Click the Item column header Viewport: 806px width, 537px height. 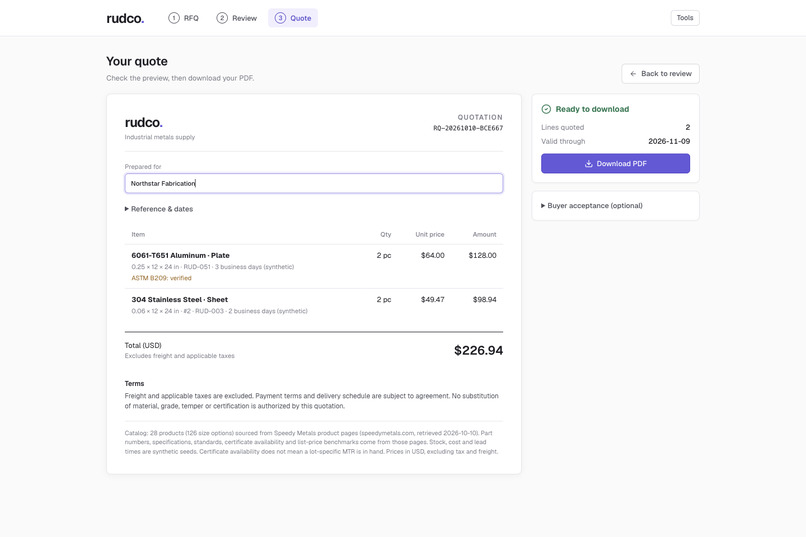click(138, 234)
